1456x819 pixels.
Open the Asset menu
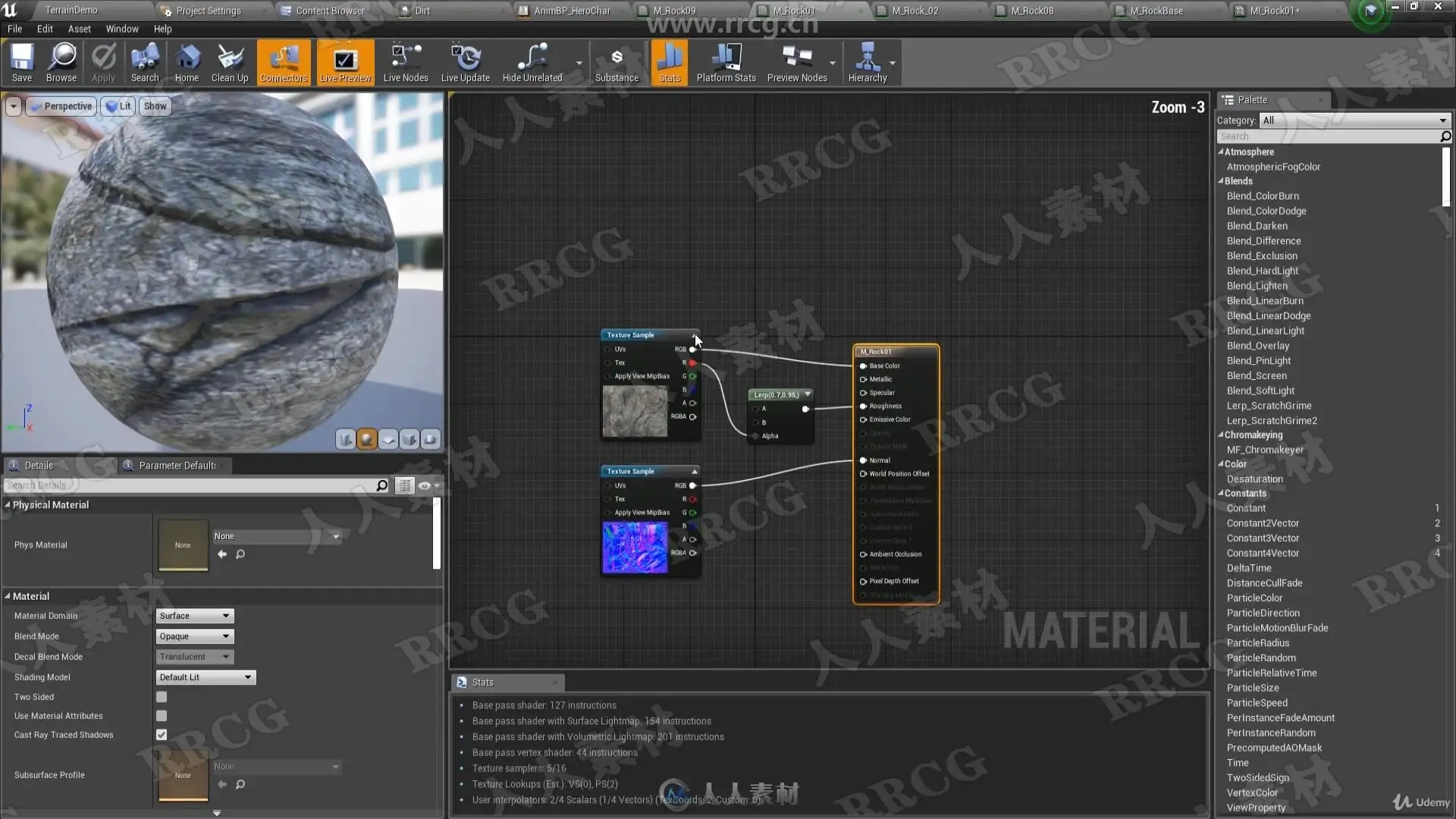[79, 29]
